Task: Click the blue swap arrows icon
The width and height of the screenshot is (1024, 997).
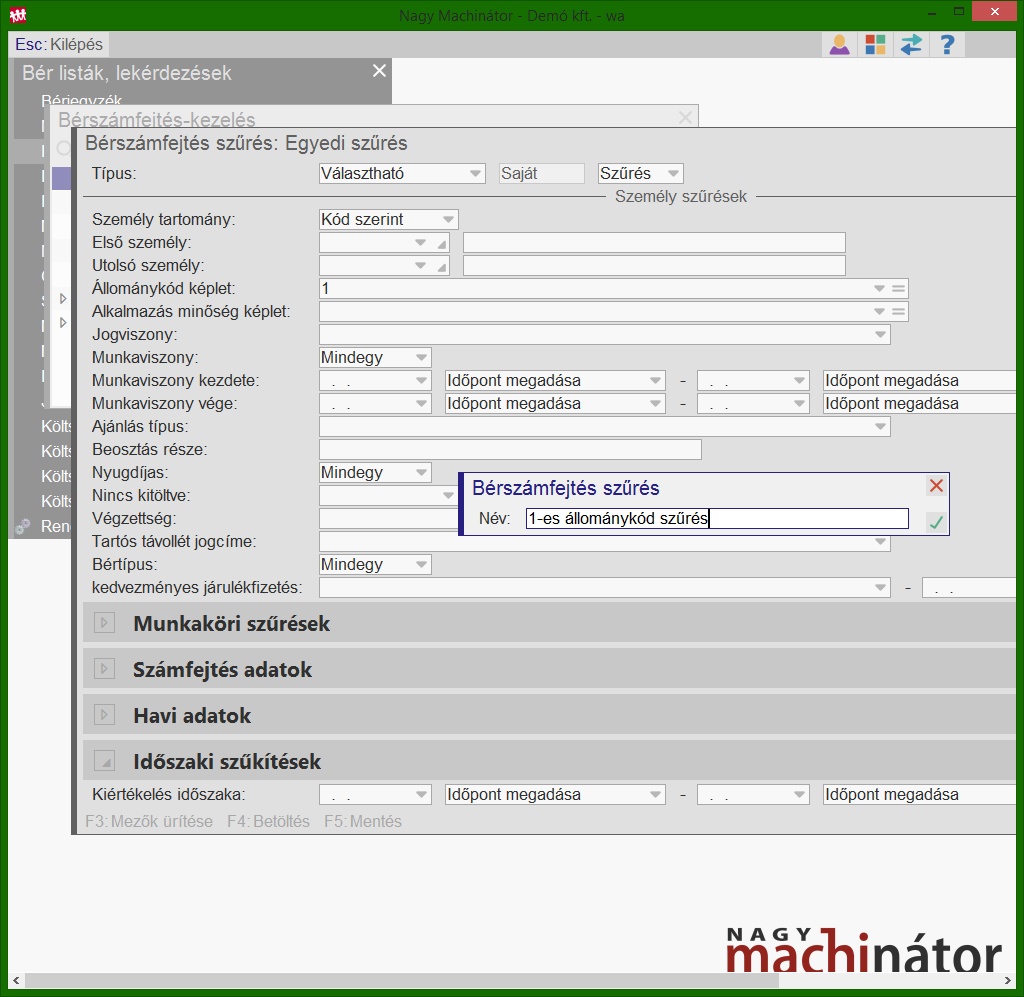Action: pos(911,45)
